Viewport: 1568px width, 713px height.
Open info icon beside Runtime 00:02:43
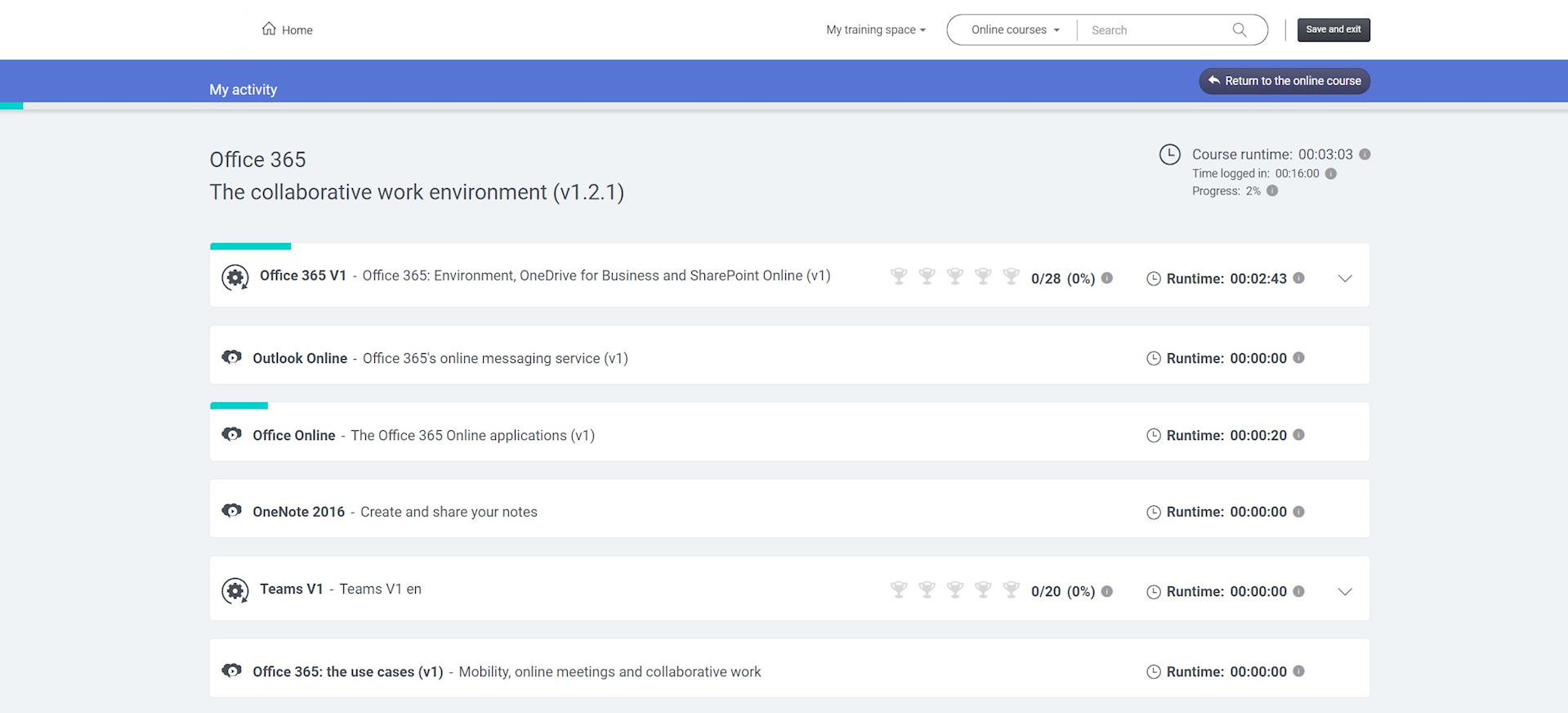tap(1299, 278)
